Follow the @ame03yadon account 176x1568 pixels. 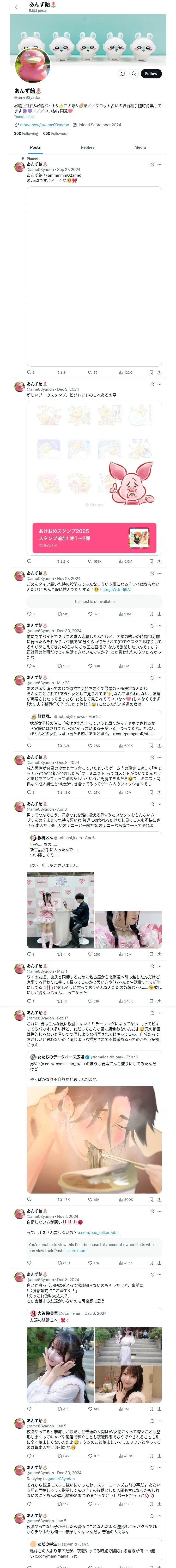point(150,74)
